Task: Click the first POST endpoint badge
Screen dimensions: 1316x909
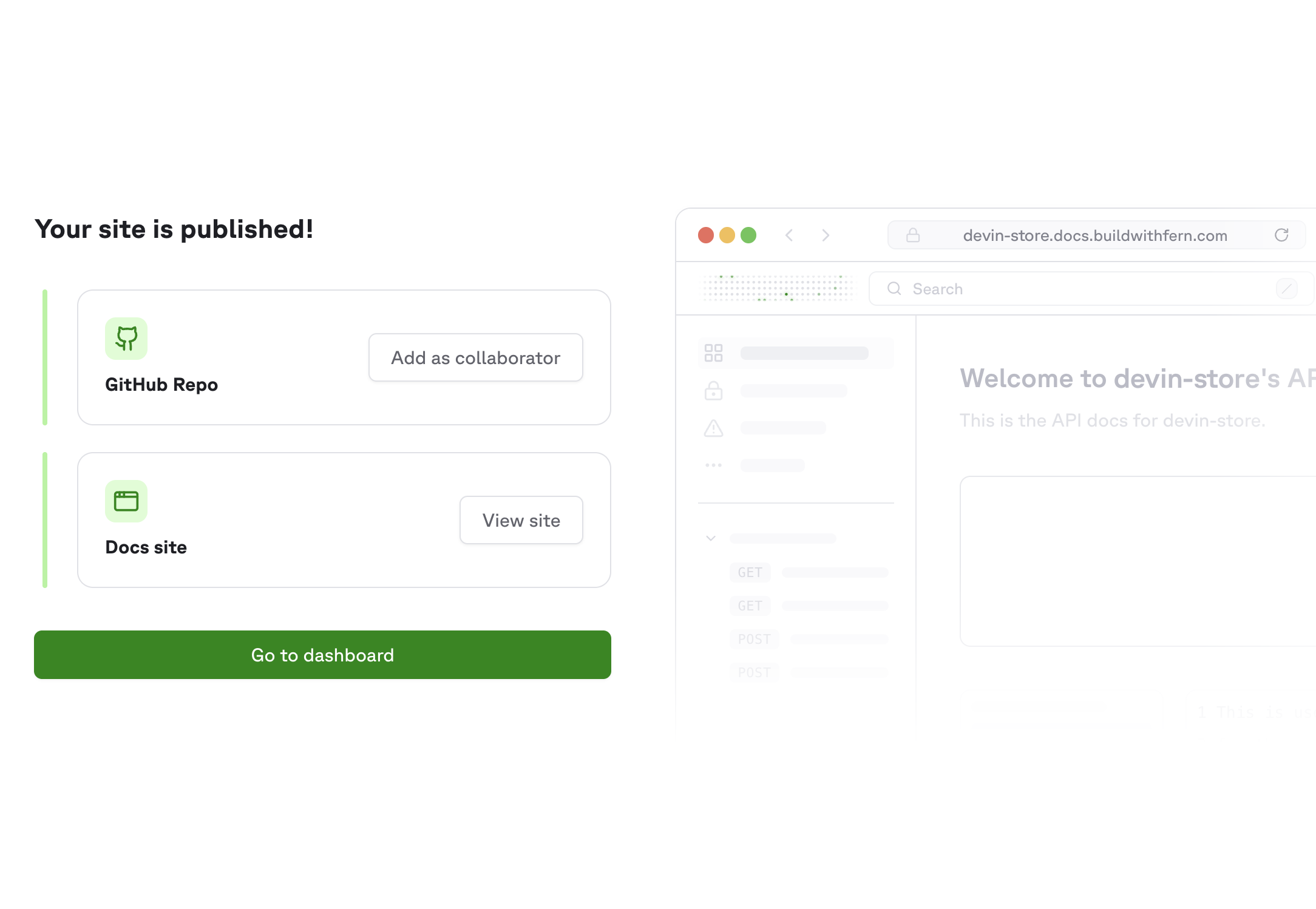Action: pos(755,639)
